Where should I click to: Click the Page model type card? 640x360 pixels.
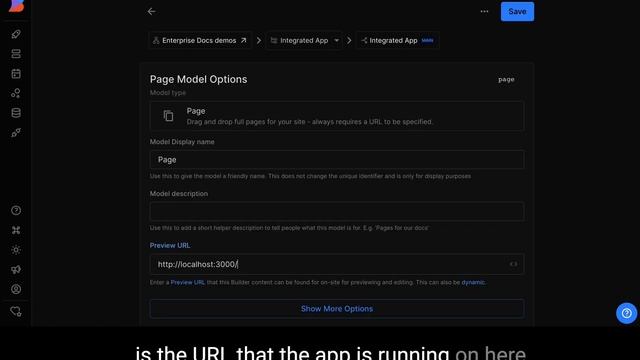[337, 116]
